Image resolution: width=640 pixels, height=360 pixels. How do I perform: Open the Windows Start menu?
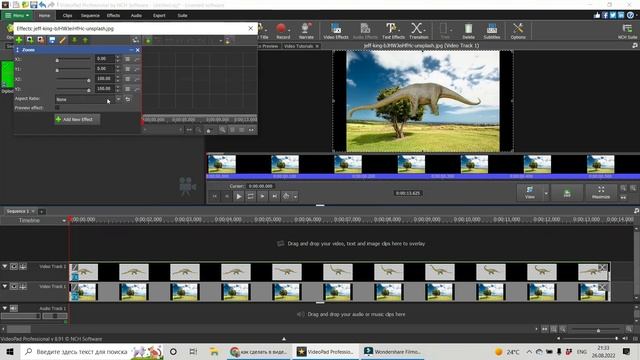pos(9,351)
